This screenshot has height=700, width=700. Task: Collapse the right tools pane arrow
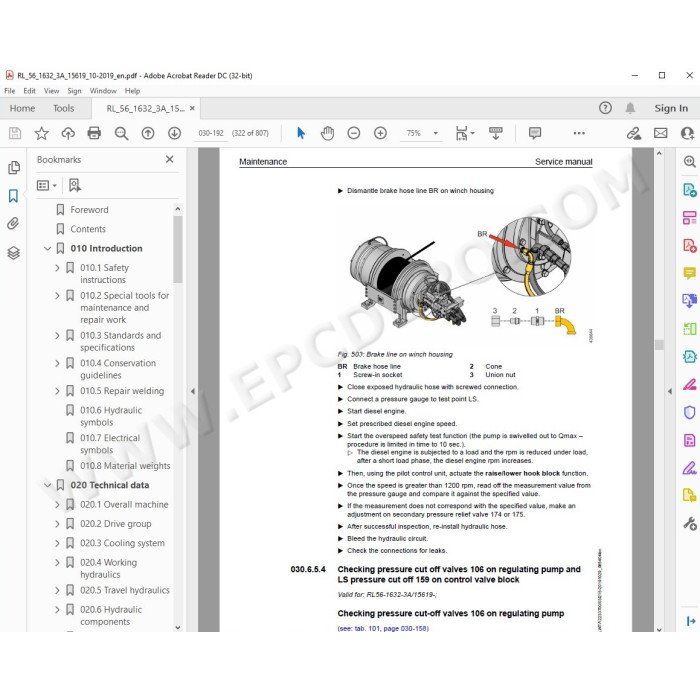(670, 392)
